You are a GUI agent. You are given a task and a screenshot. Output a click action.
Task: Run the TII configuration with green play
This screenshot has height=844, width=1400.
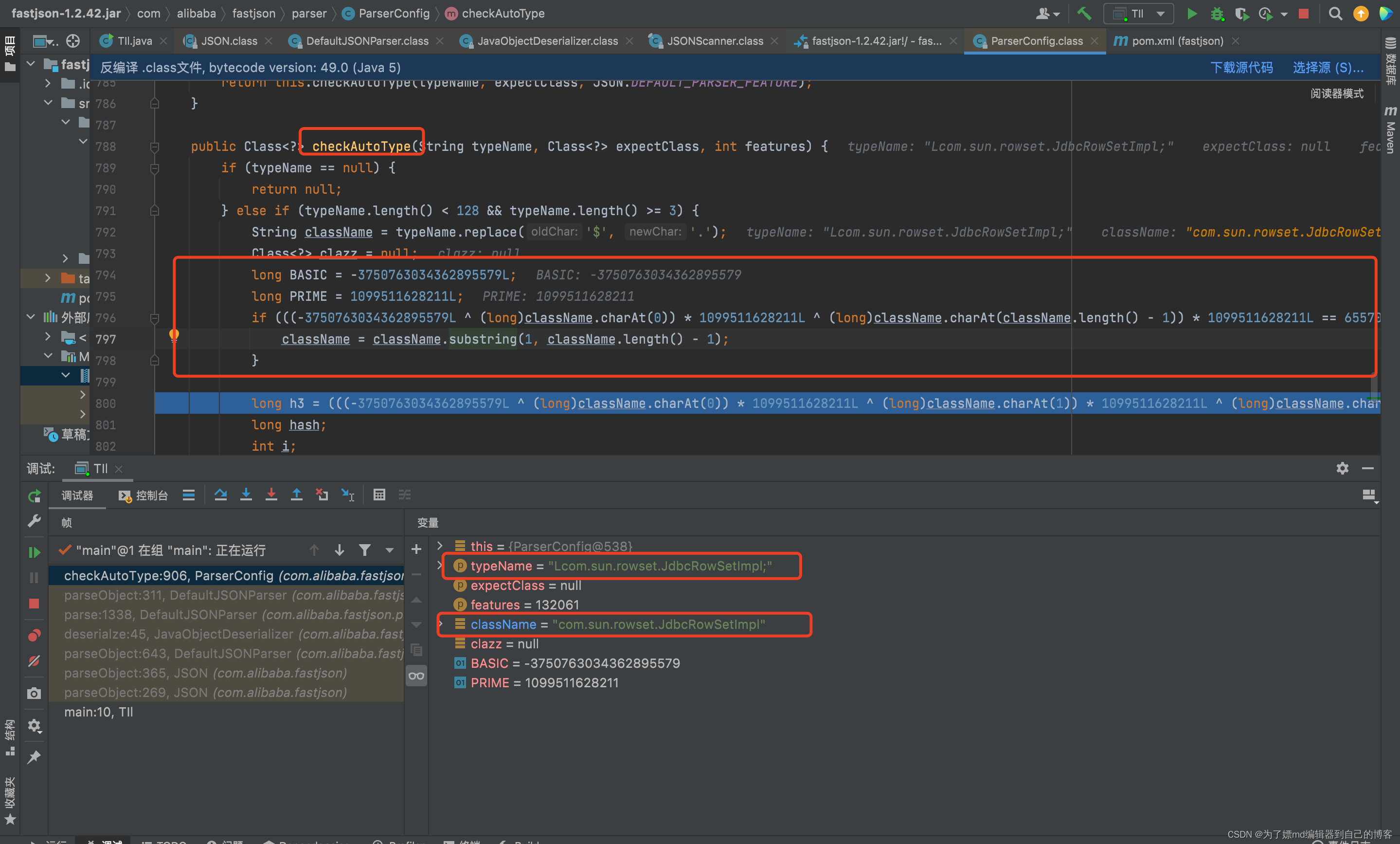coord(1191,13)
